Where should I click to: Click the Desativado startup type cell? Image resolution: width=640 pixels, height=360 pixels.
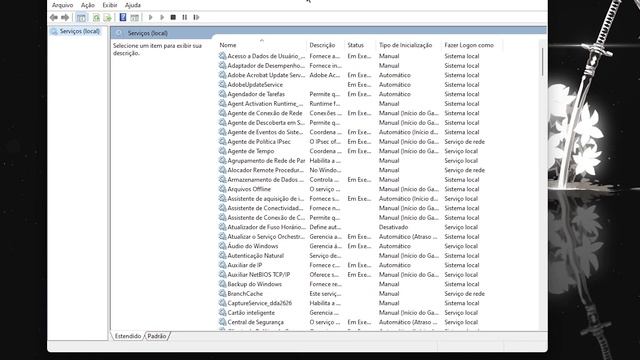click(393, 227)
